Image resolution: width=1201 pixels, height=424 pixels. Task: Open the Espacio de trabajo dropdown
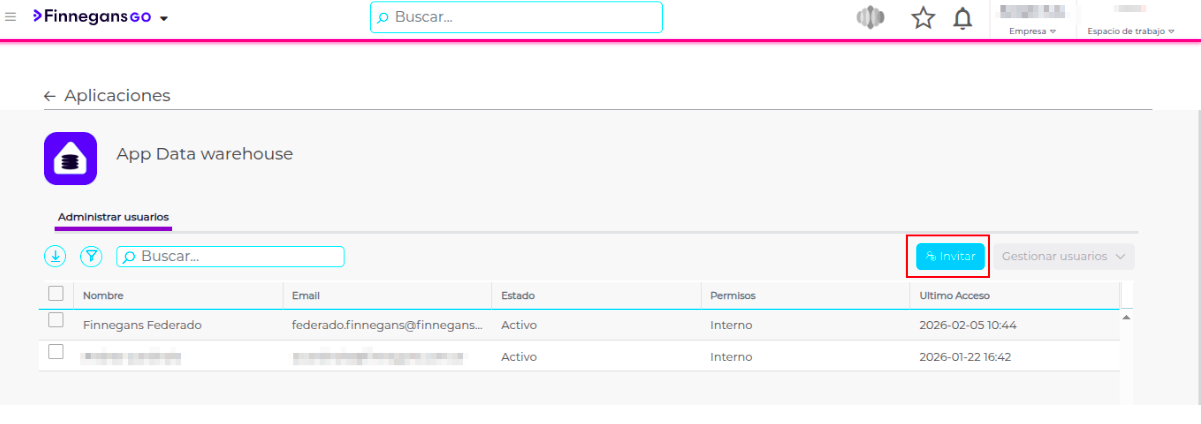[x=1131, y=31]
